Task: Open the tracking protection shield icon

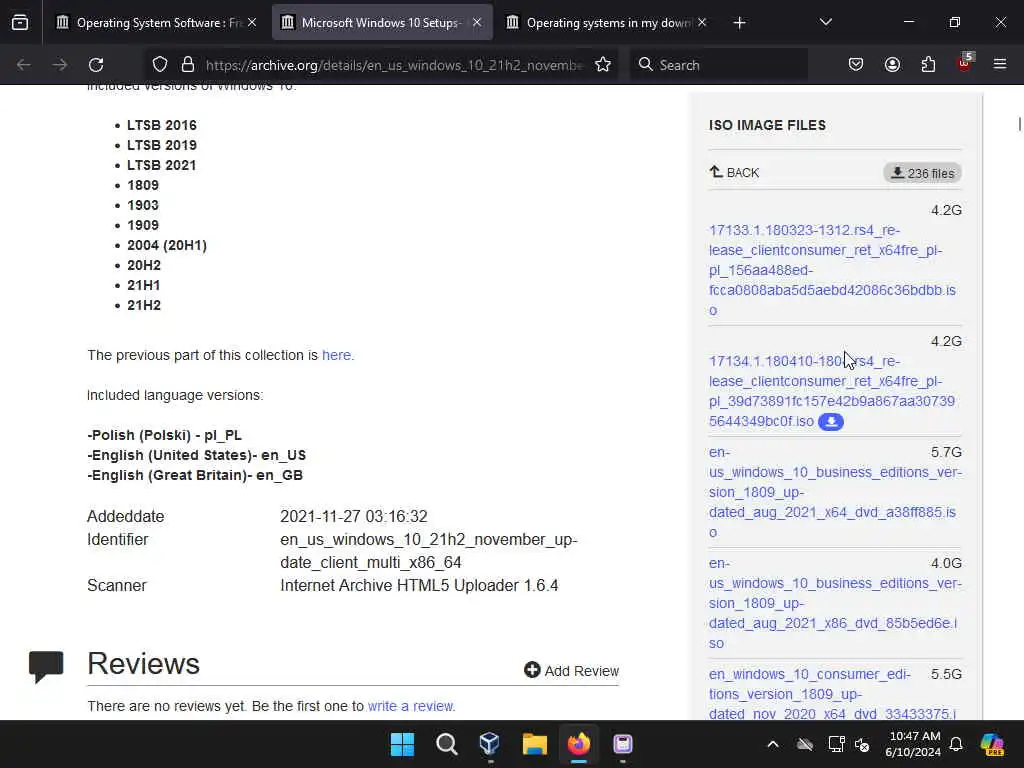Action: [160, 65]
